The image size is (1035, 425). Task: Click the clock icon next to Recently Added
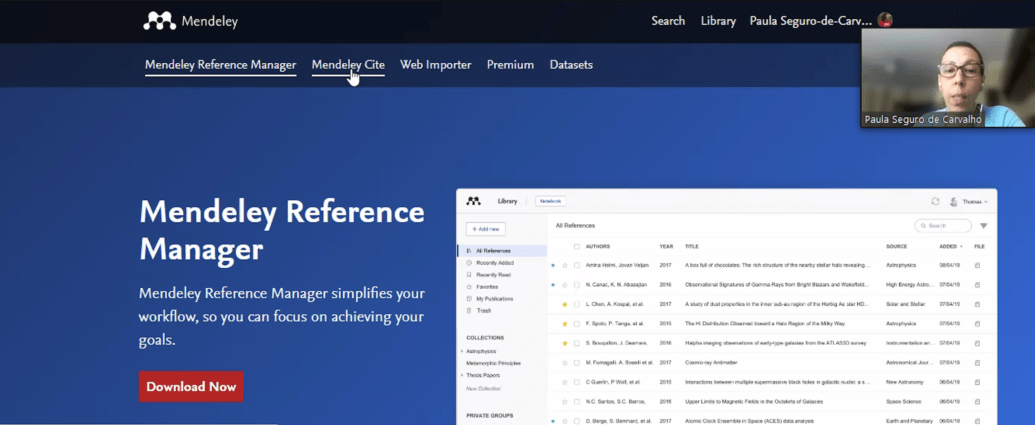click(469, 263)
